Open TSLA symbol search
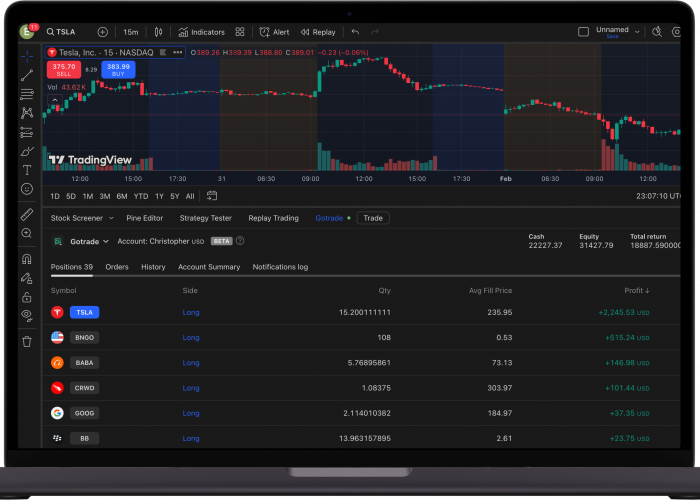 (x=61, y=32)
